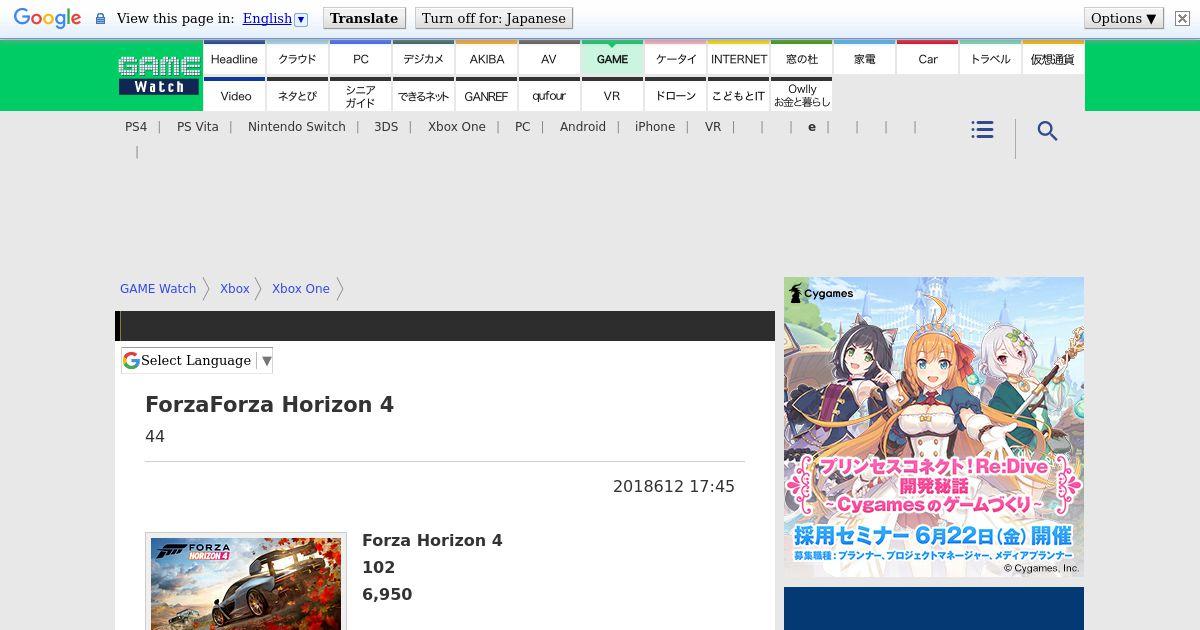Click Turn off for: Japanese button

point(494,18)
